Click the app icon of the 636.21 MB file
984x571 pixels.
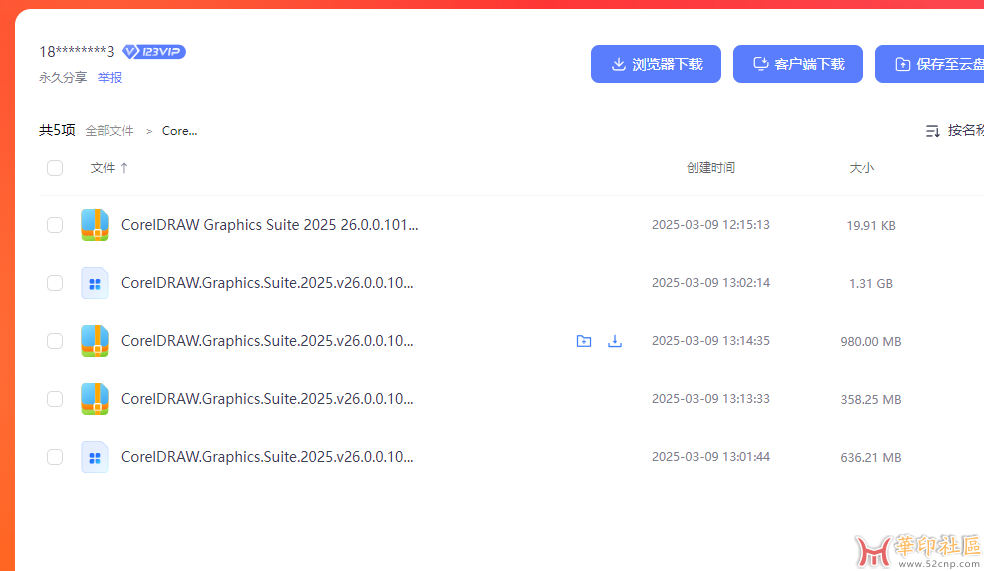(95, 457)
